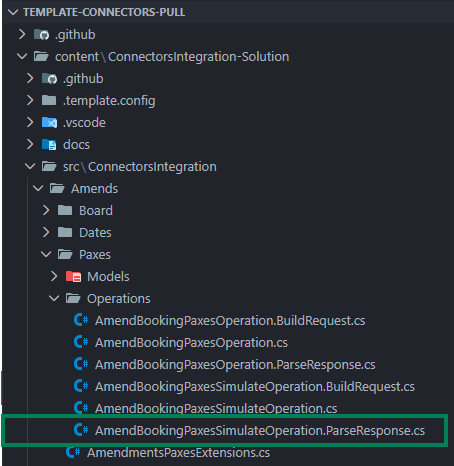Collapse the src\ConnectorsIntegration folder chevron
Screen dimensions: 454x466
coord(30,166)
